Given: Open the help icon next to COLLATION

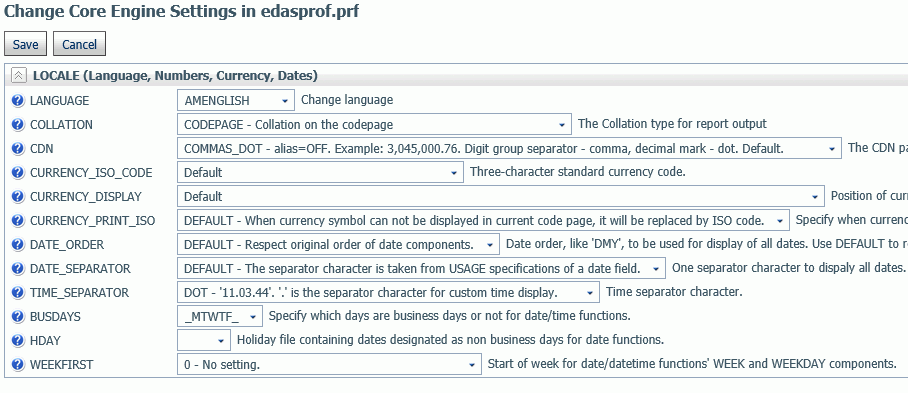Looking at the screenshot, I should tap(17, 124).
